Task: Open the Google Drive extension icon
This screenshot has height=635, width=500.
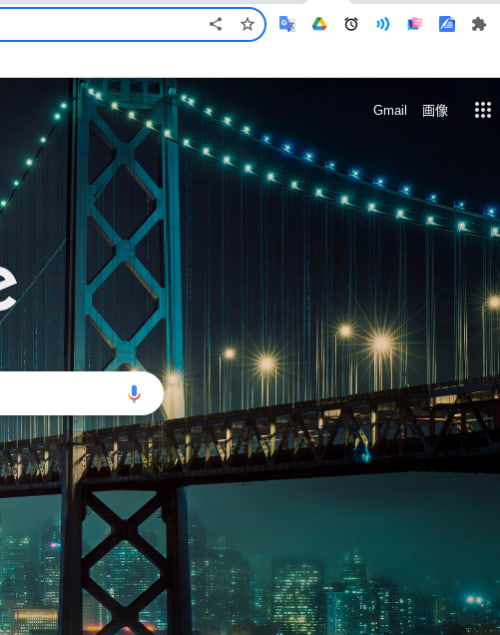Action: pos(319,24)
